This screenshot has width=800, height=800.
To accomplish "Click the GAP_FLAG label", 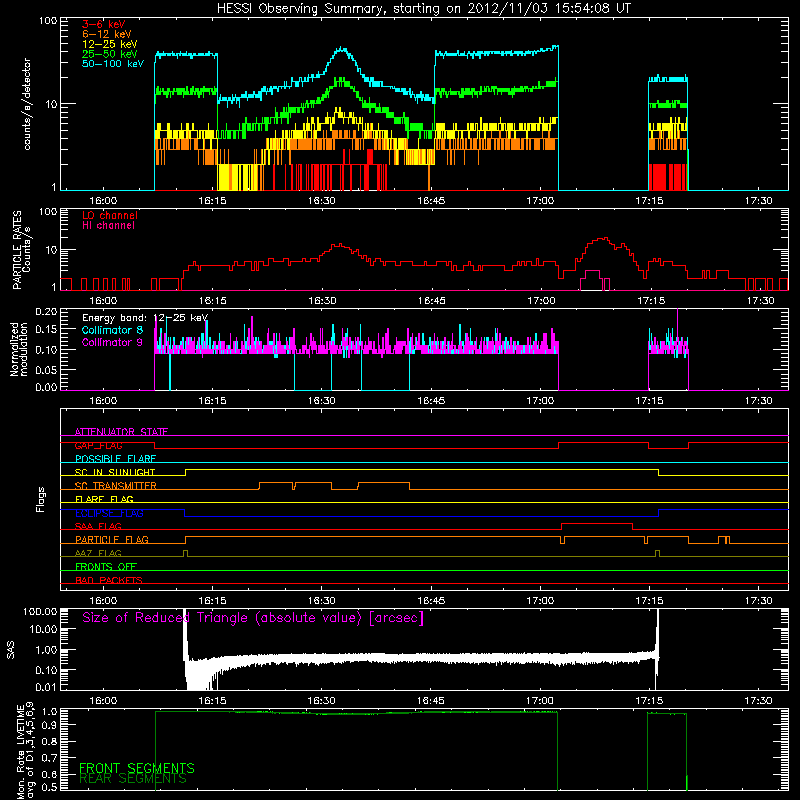I will [98, 445].
